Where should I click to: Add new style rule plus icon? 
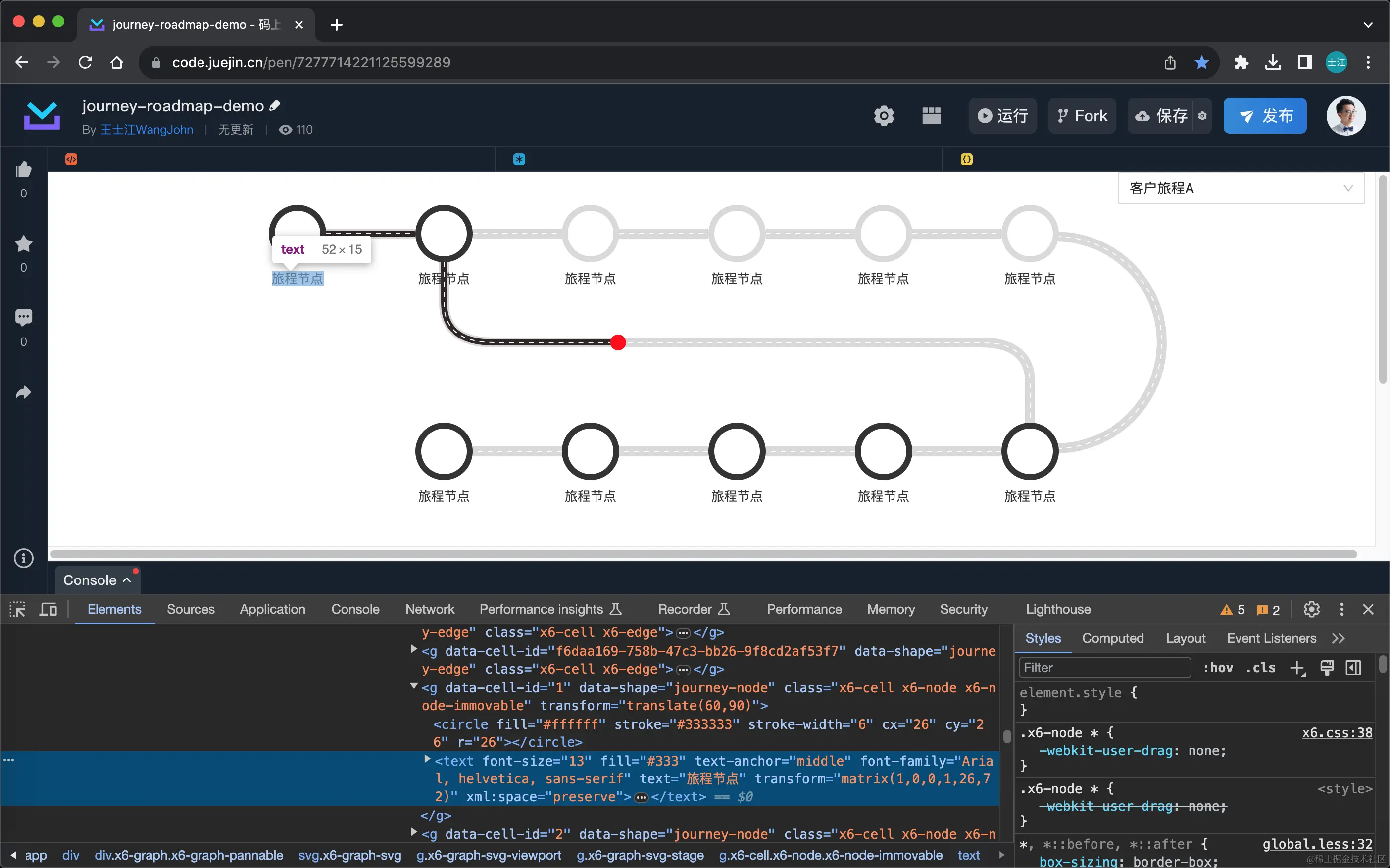1297,668
